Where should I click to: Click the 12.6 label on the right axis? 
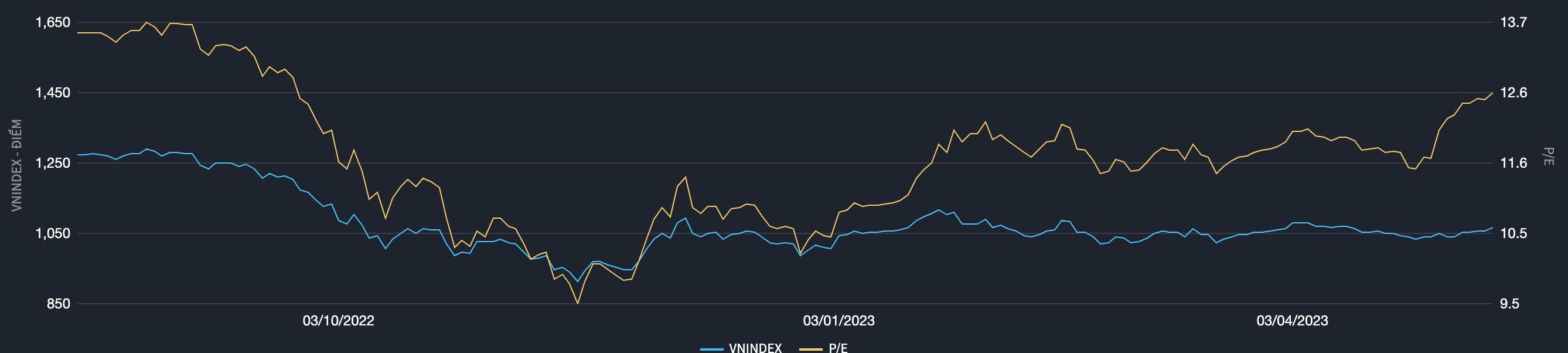coord(1514,93)
